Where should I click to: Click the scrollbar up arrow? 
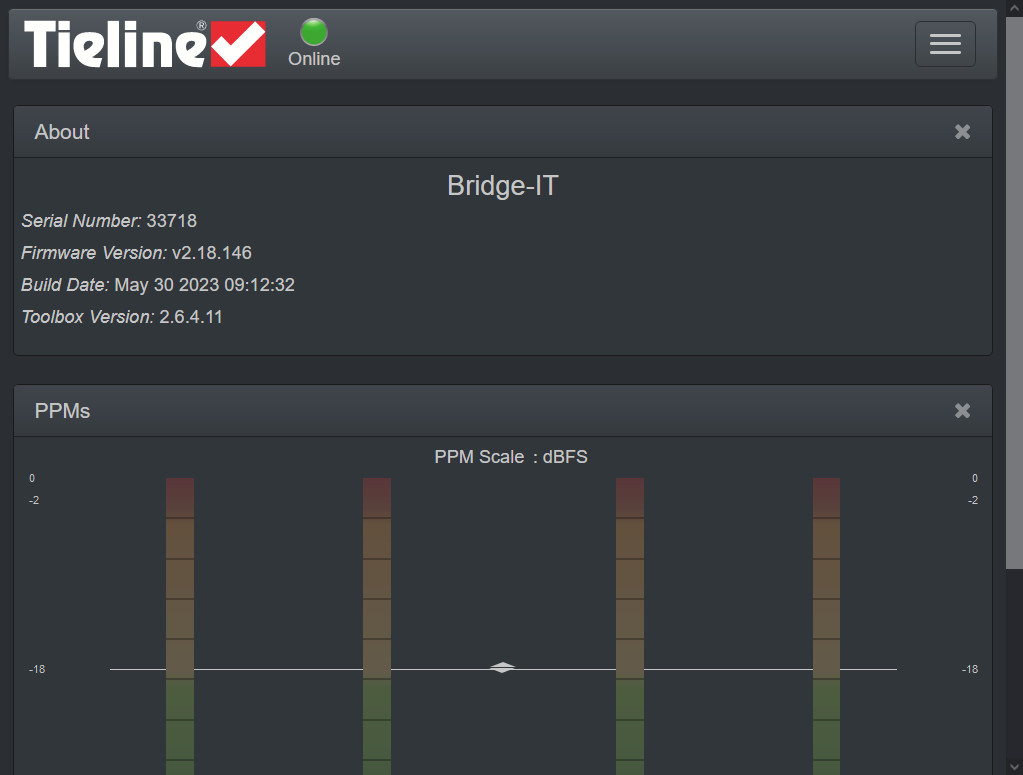[1015, 8]
